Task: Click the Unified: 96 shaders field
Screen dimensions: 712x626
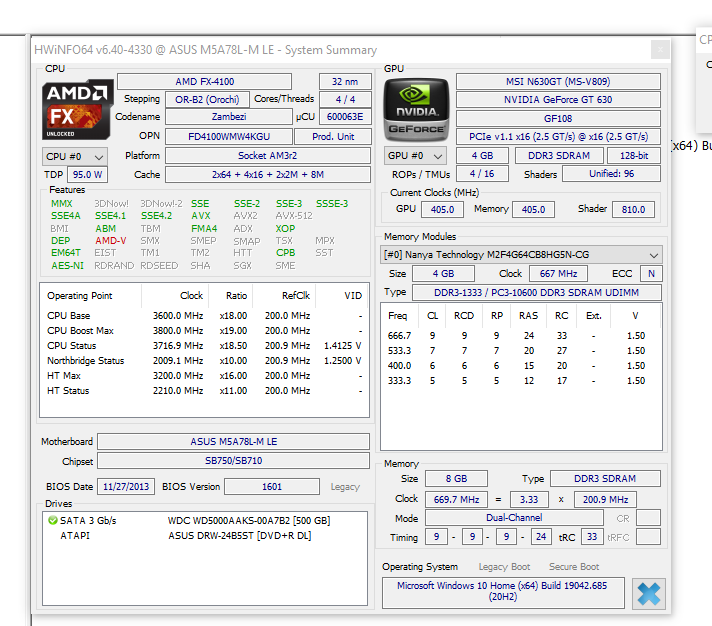Action: click(611, 174)
